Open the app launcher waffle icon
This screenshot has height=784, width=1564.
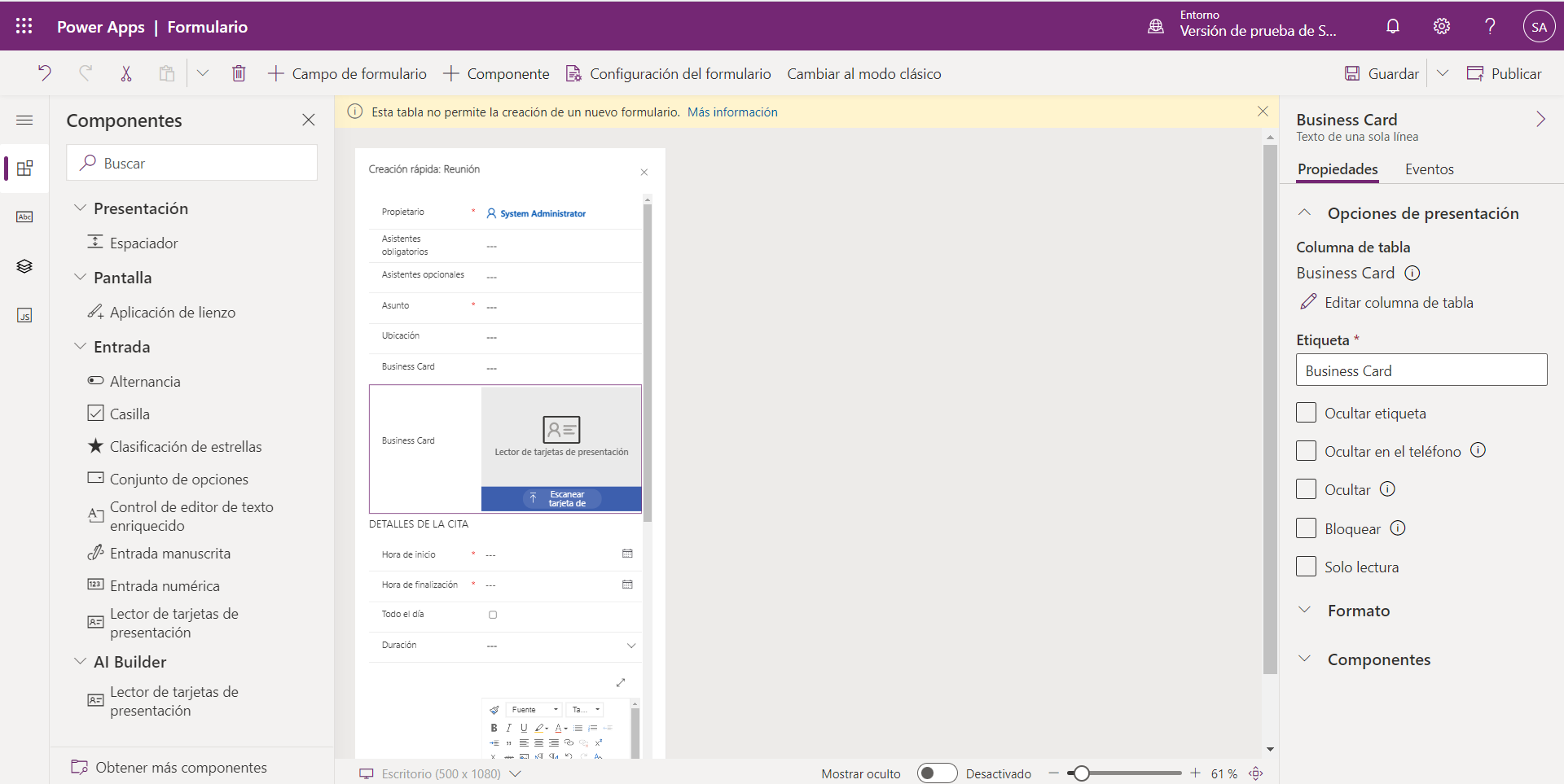pyautogui.click(x=24, y=26)
